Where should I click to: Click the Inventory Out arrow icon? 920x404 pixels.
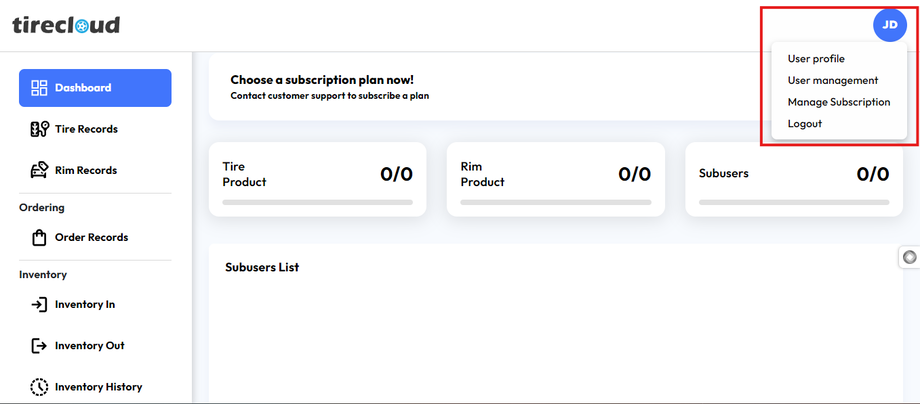(40, 346)
